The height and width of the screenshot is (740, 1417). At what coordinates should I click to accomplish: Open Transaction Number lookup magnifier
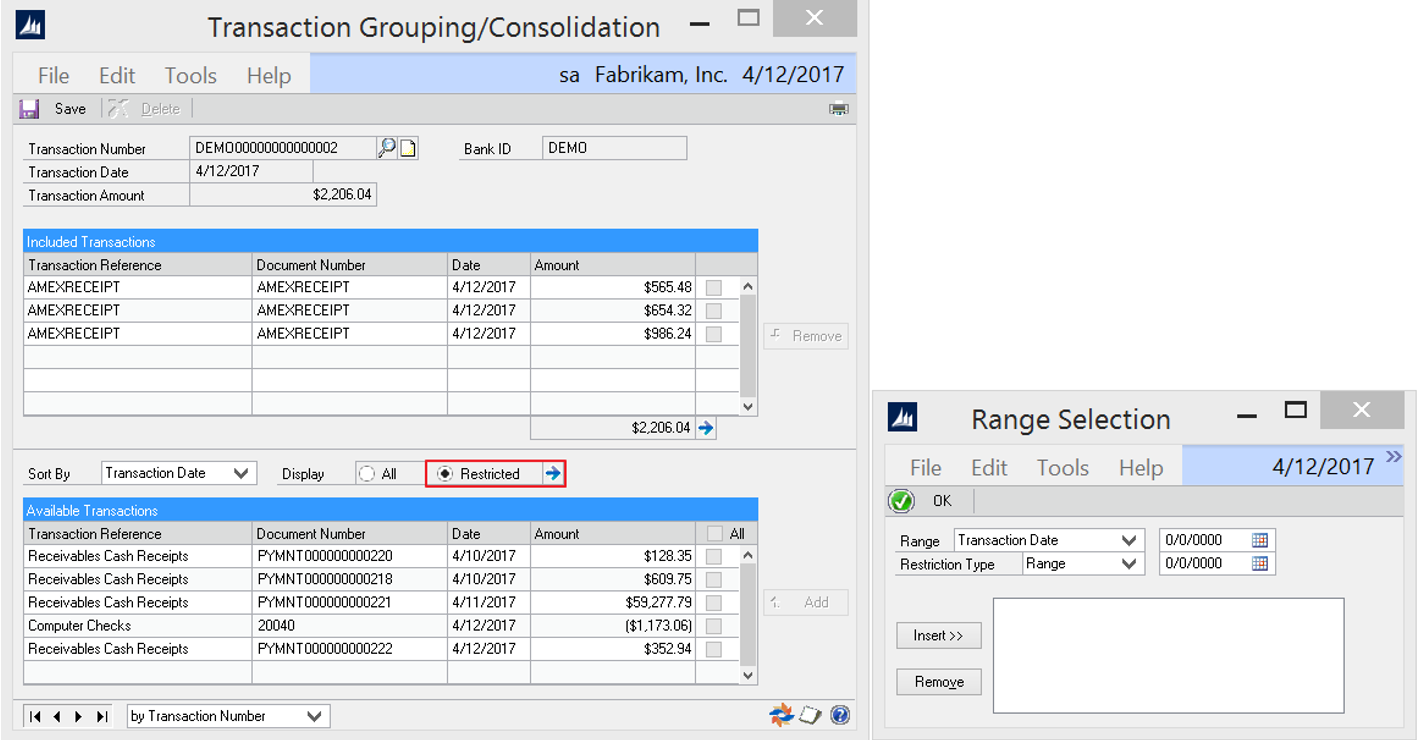(x=386, y=148)
